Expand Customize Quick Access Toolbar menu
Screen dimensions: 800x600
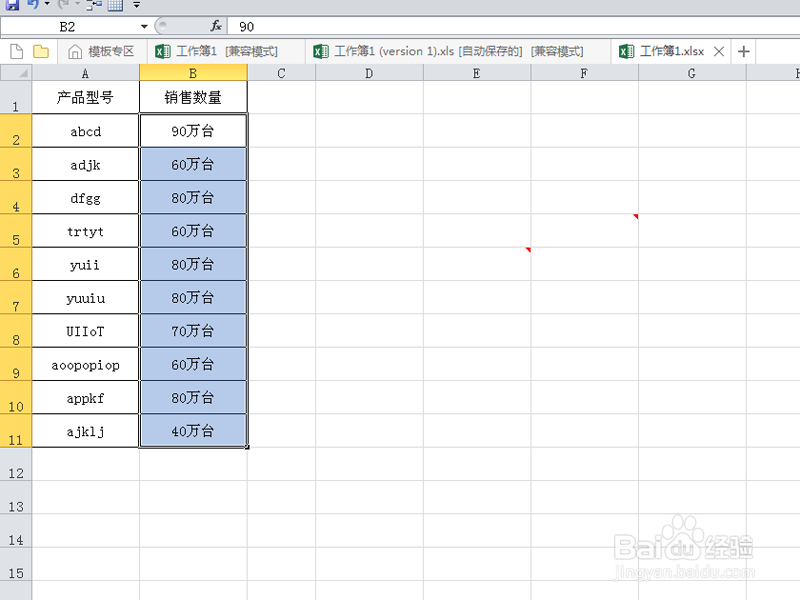pyautogui.click(x=136, y=5)
